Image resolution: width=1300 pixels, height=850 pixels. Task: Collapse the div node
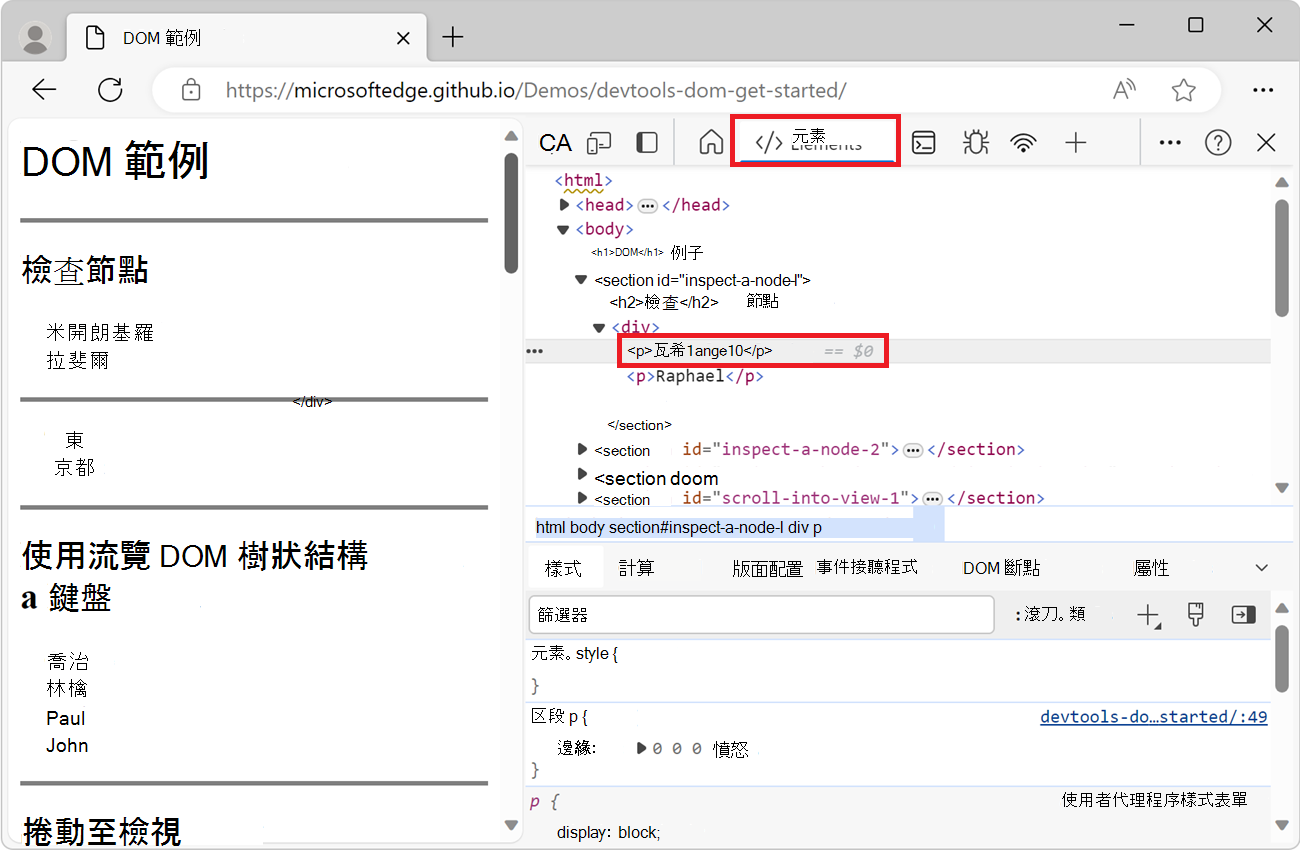599,327
